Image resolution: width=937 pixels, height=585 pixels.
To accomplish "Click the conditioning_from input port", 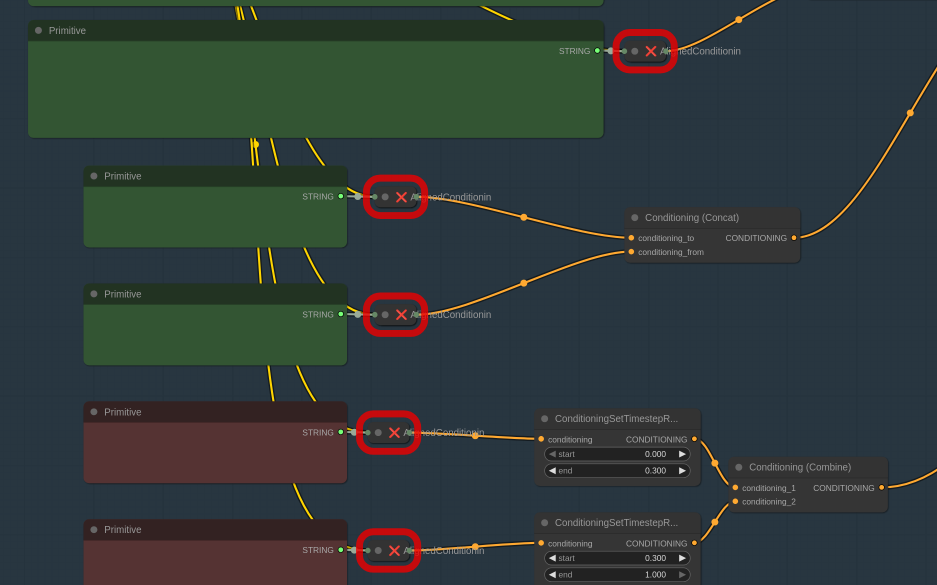I will pyautogui.click(x=631, y=252).
